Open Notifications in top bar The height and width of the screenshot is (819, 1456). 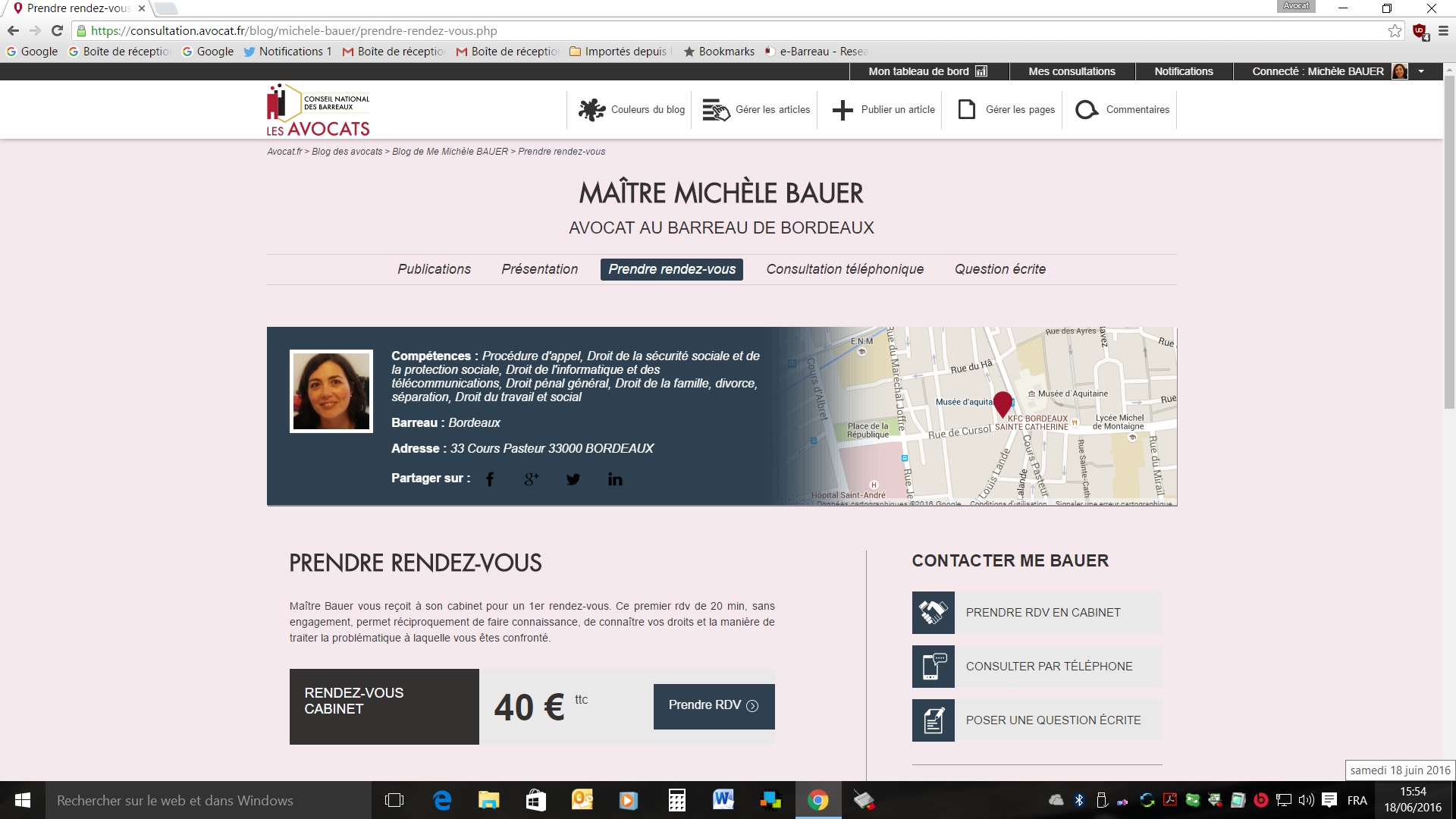tap(1184, 71)
